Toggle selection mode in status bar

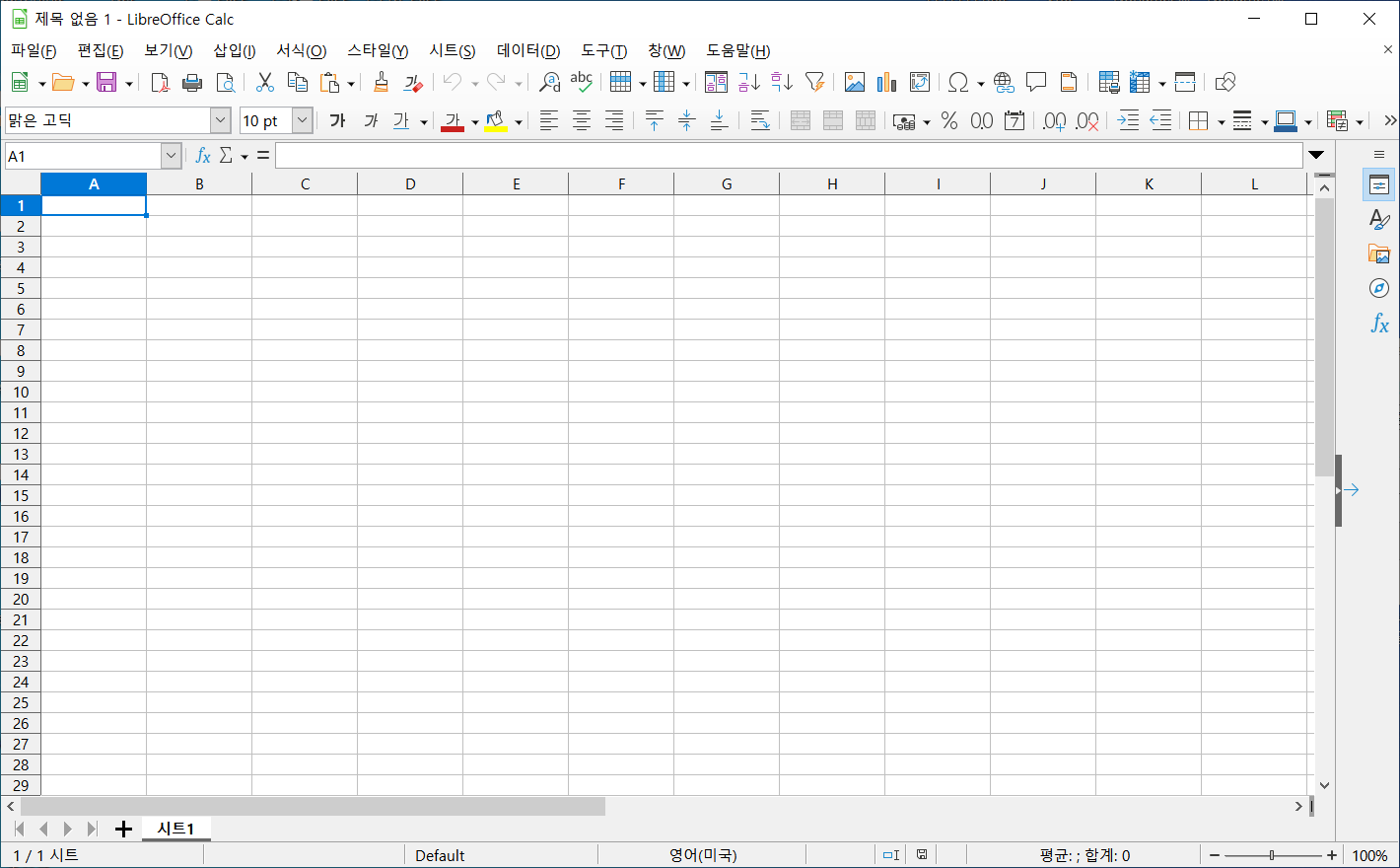891,855
